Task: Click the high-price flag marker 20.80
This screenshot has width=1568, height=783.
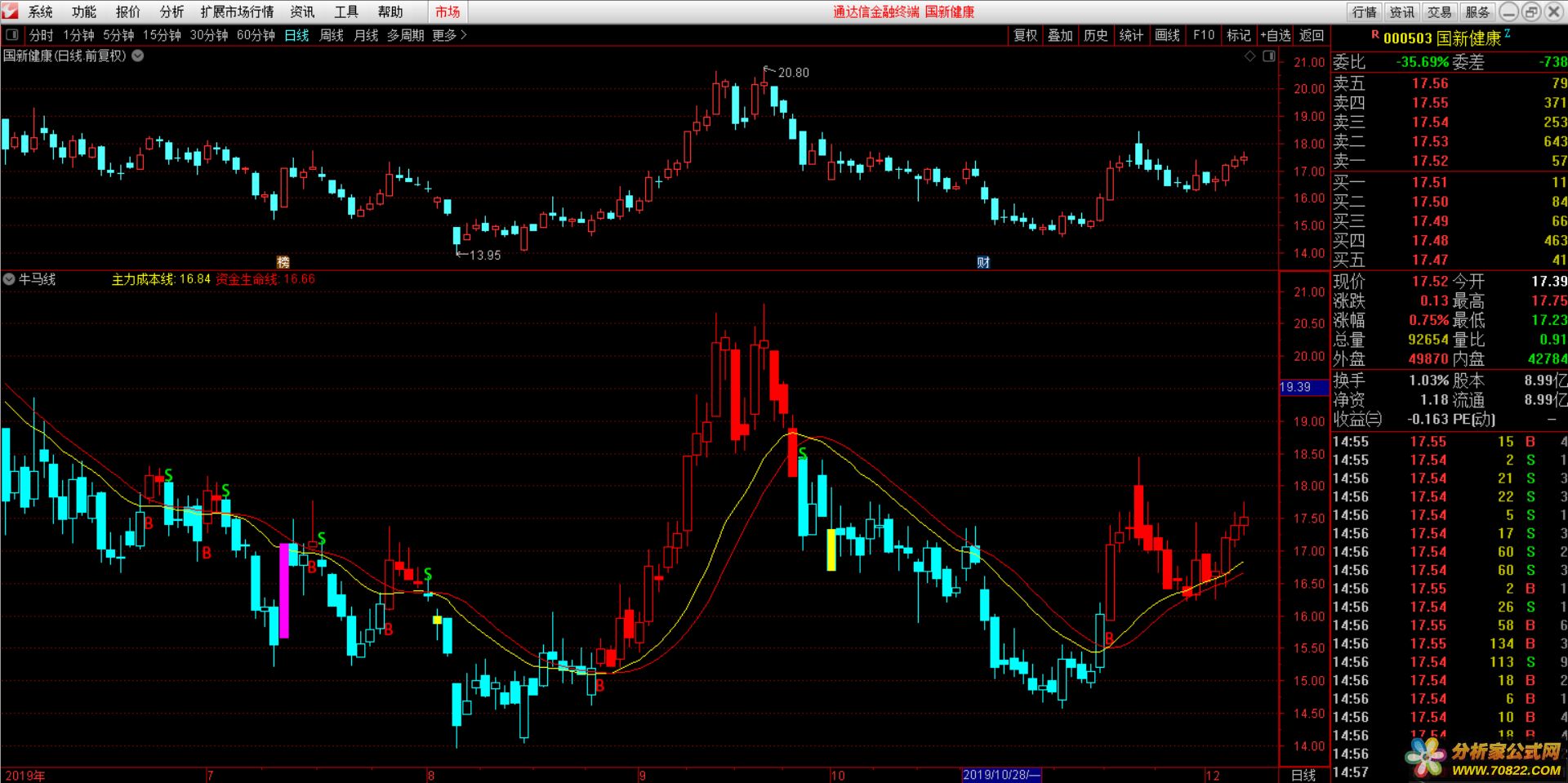Action: click(786, 73)
